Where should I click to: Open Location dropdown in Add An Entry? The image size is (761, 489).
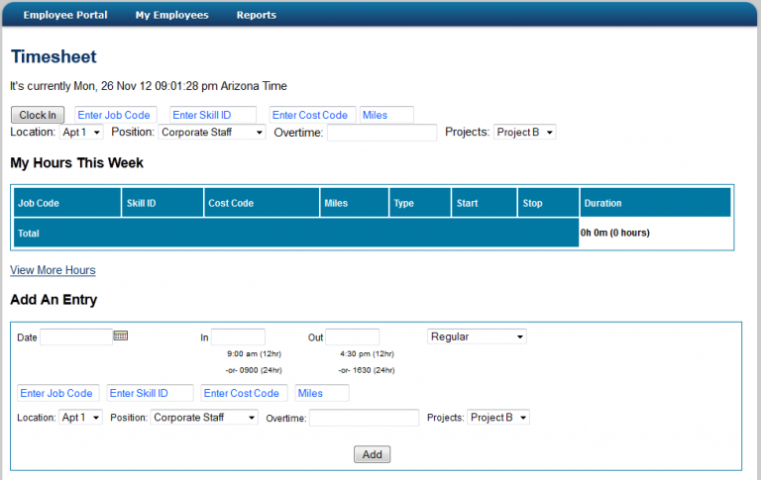[x=81, y=418]
